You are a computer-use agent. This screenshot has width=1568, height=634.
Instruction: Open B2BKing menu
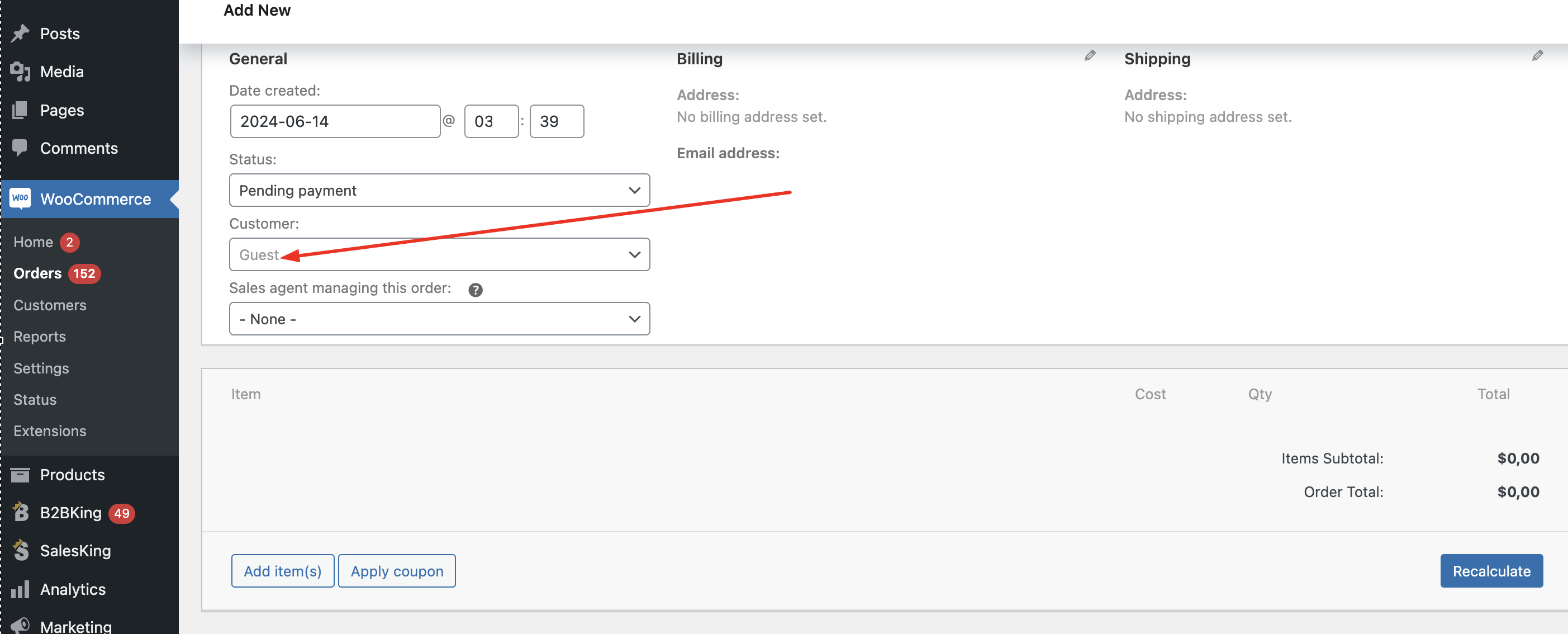coord(70,513)
